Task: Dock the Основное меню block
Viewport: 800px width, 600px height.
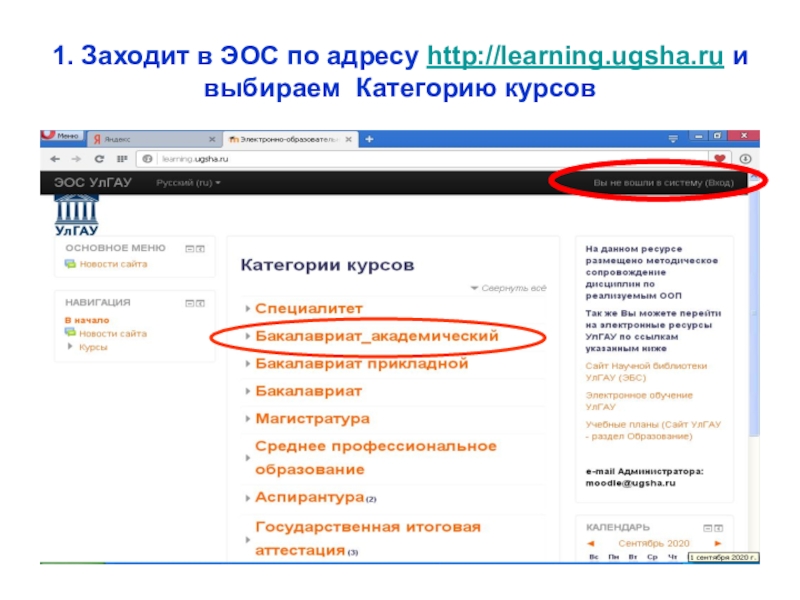Action: [x=201, y=249]
